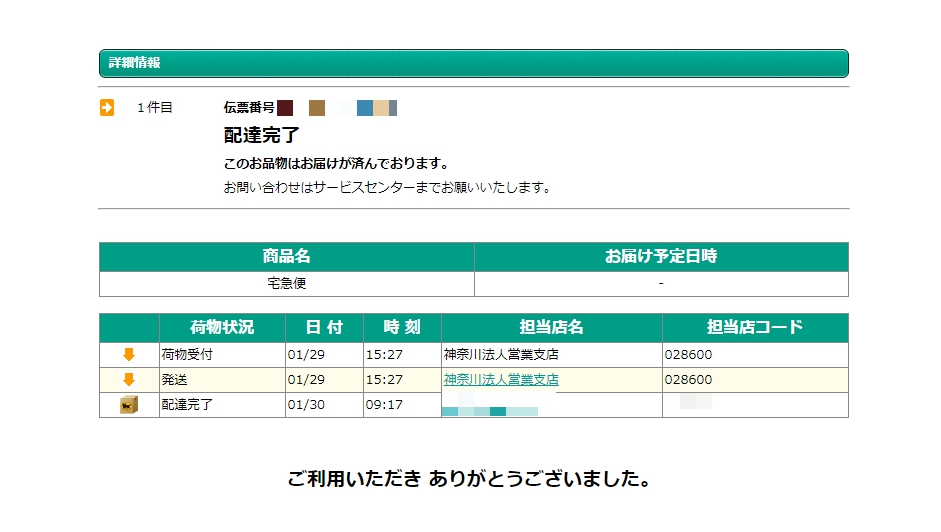Click the 09:17 time cell
The width and height of the screenshot is (941, 532).
coord(402,405)
